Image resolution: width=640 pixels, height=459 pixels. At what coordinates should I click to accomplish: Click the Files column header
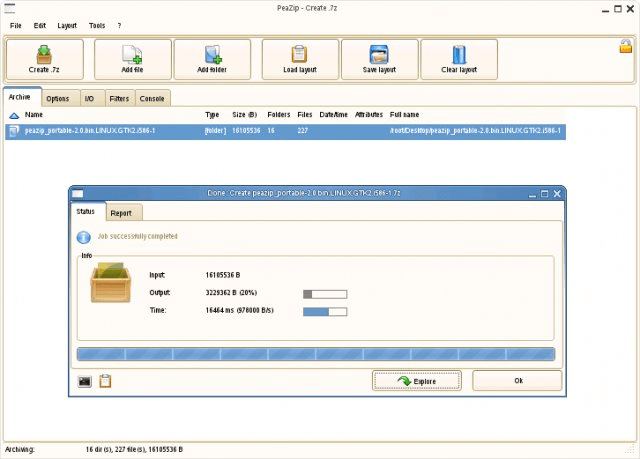tap(304, 115)
